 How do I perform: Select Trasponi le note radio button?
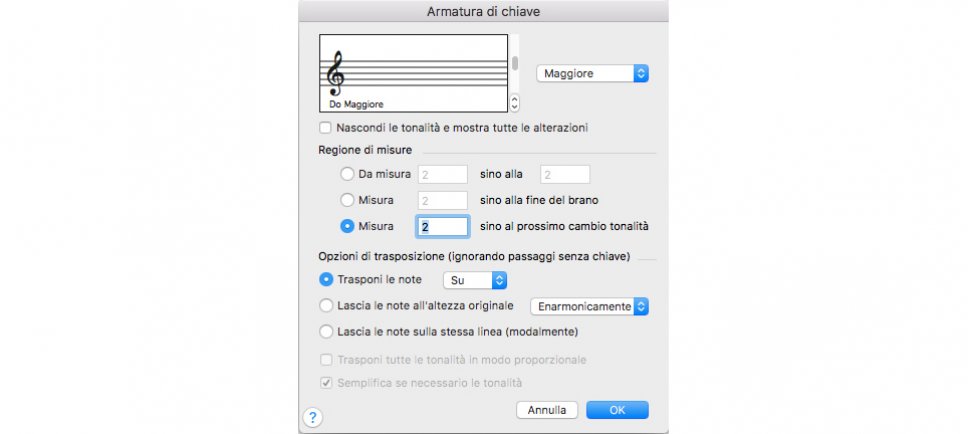point(325,280)
